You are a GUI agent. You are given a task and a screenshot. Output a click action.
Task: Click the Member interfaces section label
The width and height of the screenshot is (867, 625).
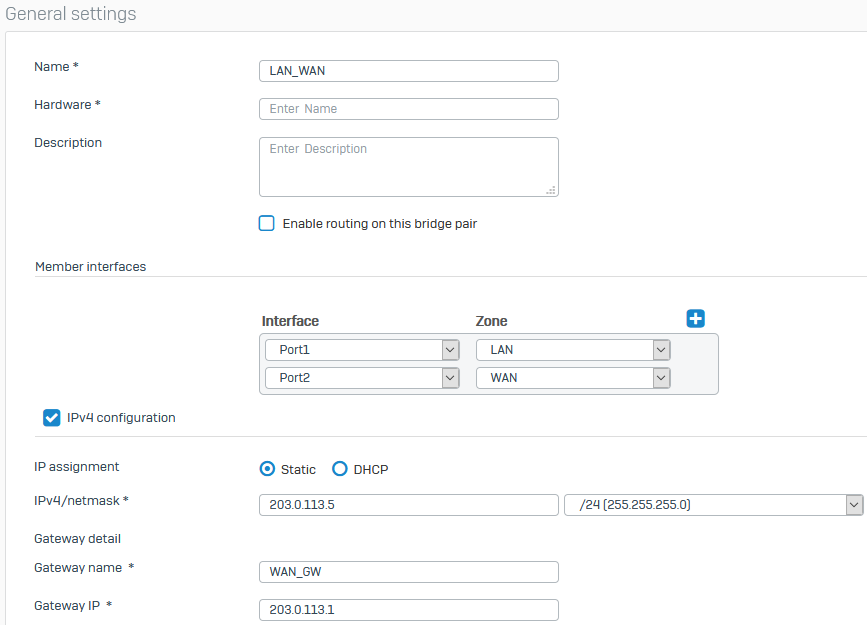click(90, 266)
